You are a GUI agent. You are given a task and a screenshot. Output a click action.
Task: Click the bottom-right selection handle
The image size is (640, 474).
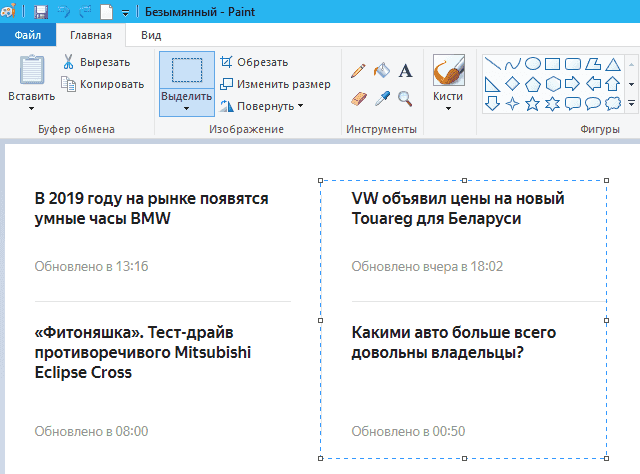(x=607, y=458)
